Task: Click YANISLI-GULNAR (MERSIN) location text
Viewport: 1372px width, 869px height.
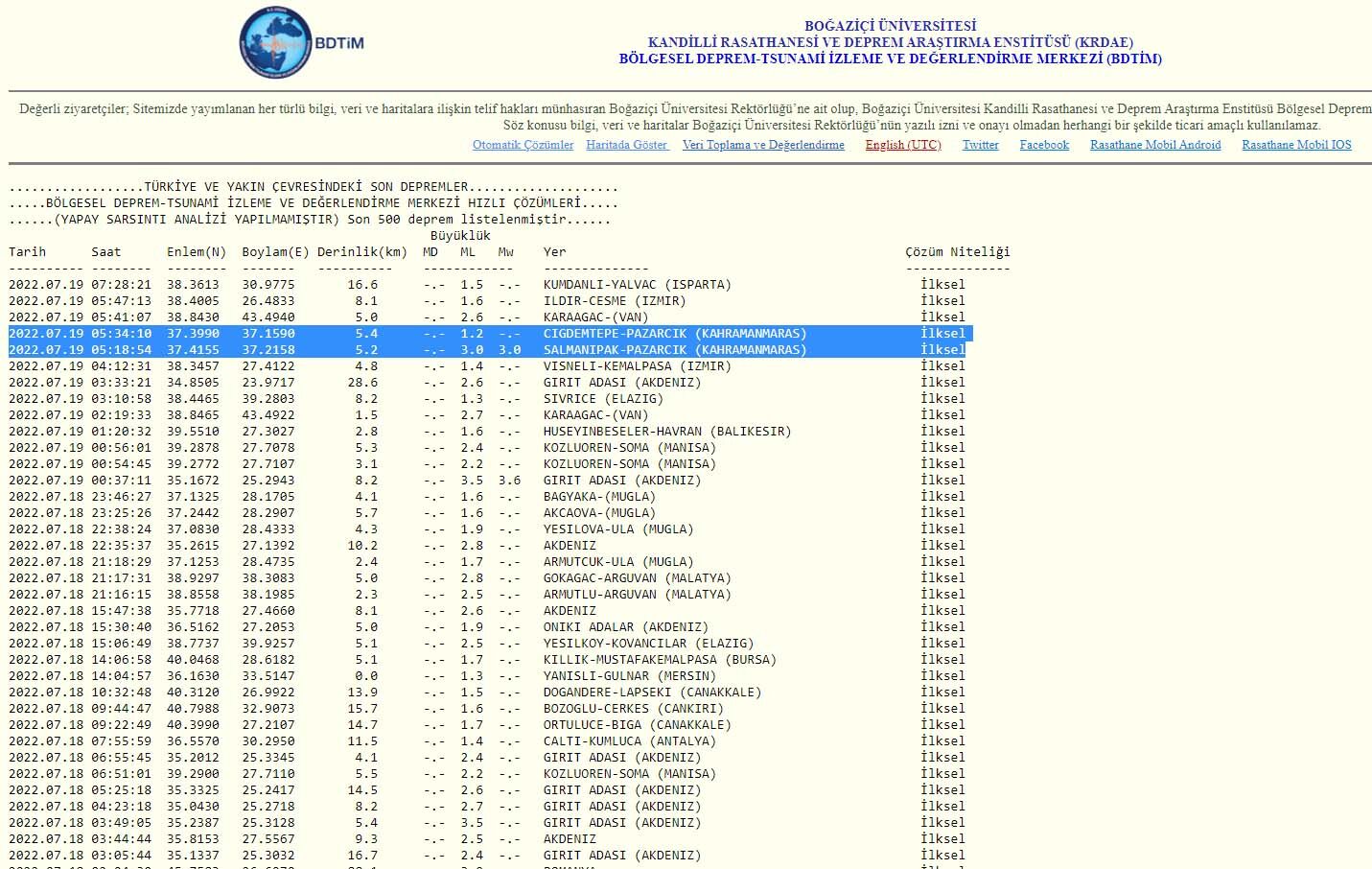Action: pyautogui.click(x=630, y=676)
